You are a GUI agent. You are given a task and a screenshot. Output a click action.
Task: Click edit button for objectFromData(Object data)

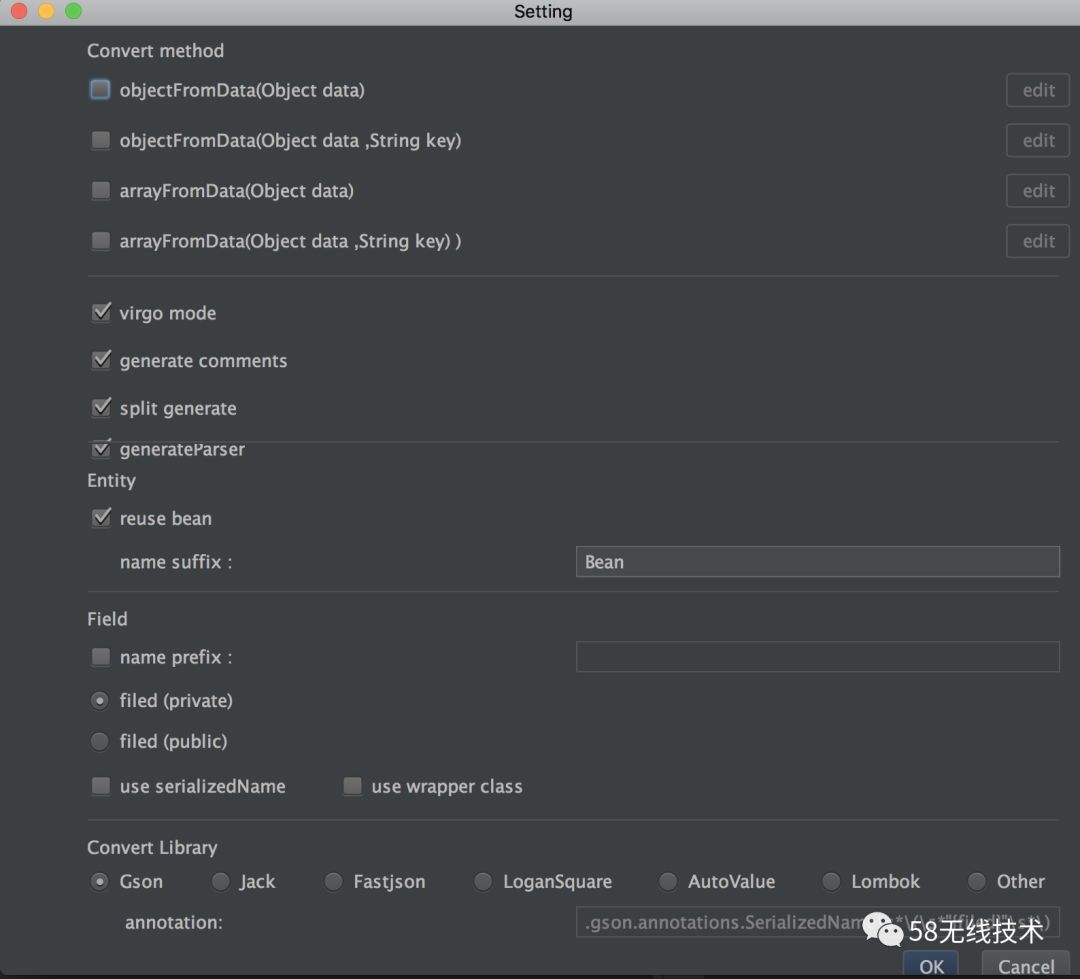1038,90
